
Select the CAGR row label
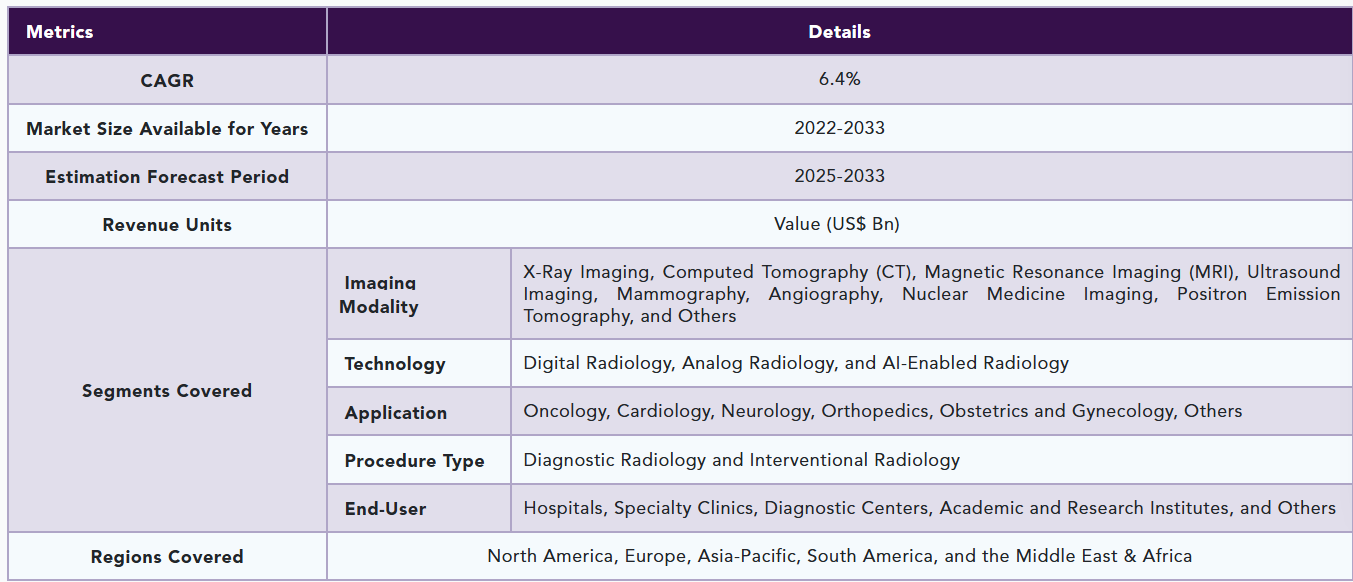[167, 80]
